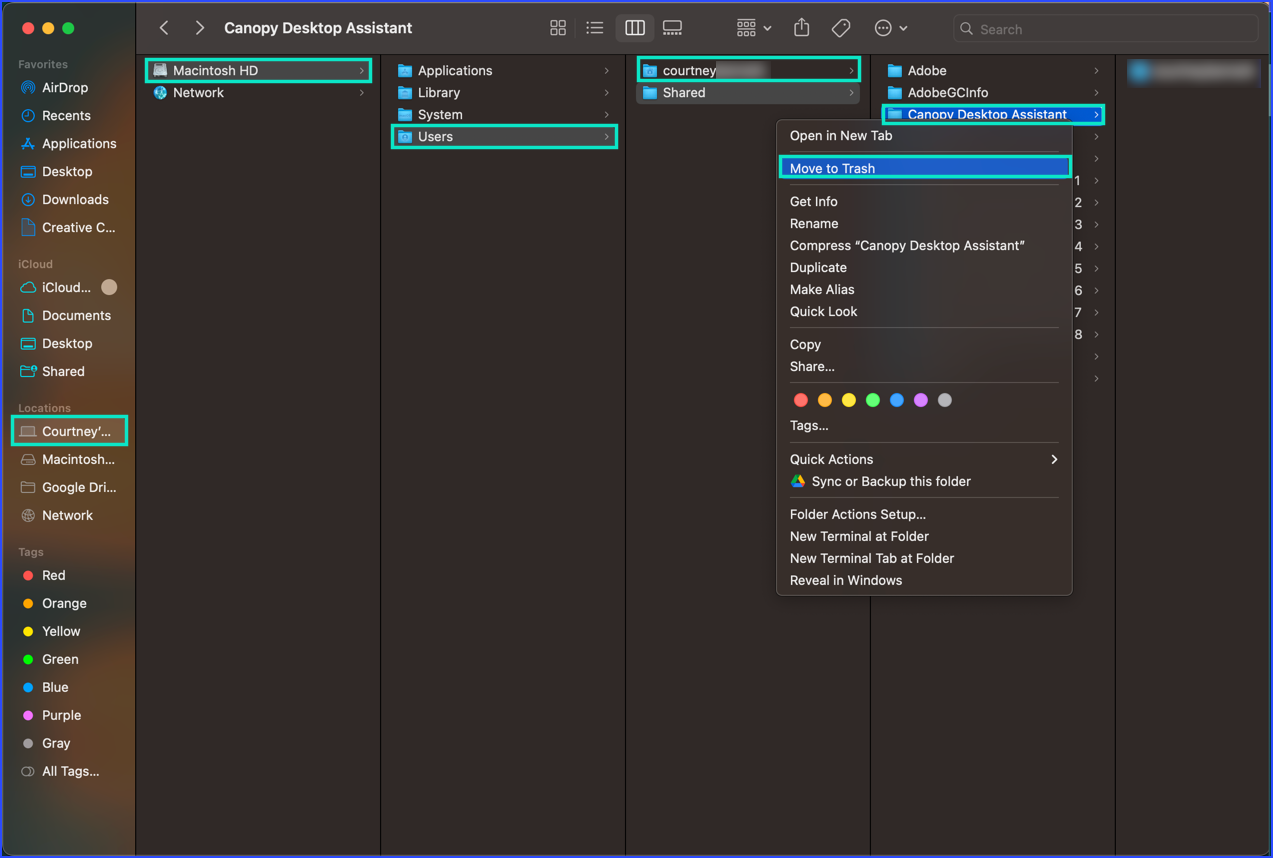Screen dimensions: 1273x858
Task: Select the Applications folder in the second column
Action: [x=504, y=71]
